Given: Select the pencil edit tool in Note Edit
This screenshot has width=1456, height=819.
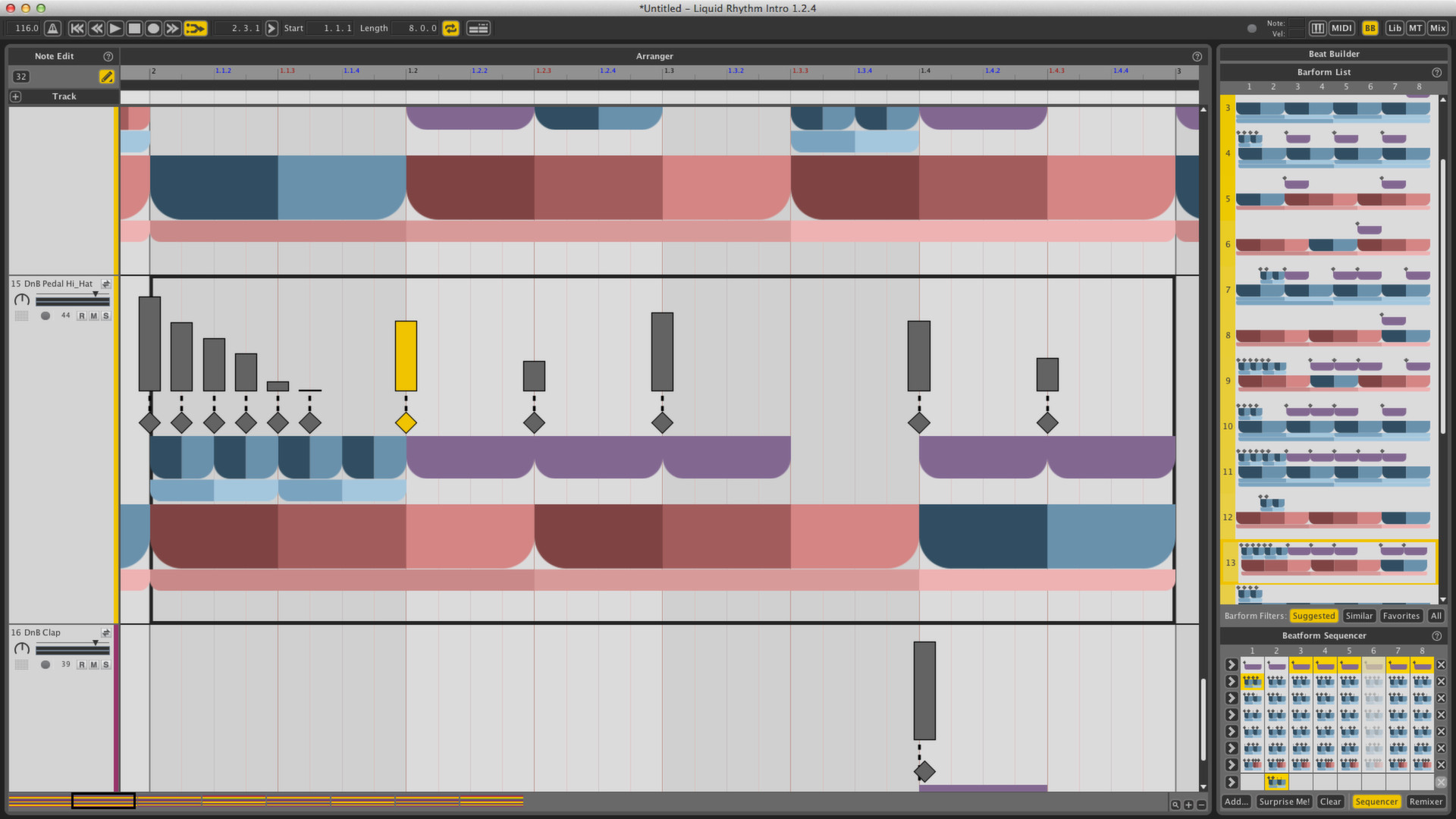Looking at the screenshot, I should point(107,76).
